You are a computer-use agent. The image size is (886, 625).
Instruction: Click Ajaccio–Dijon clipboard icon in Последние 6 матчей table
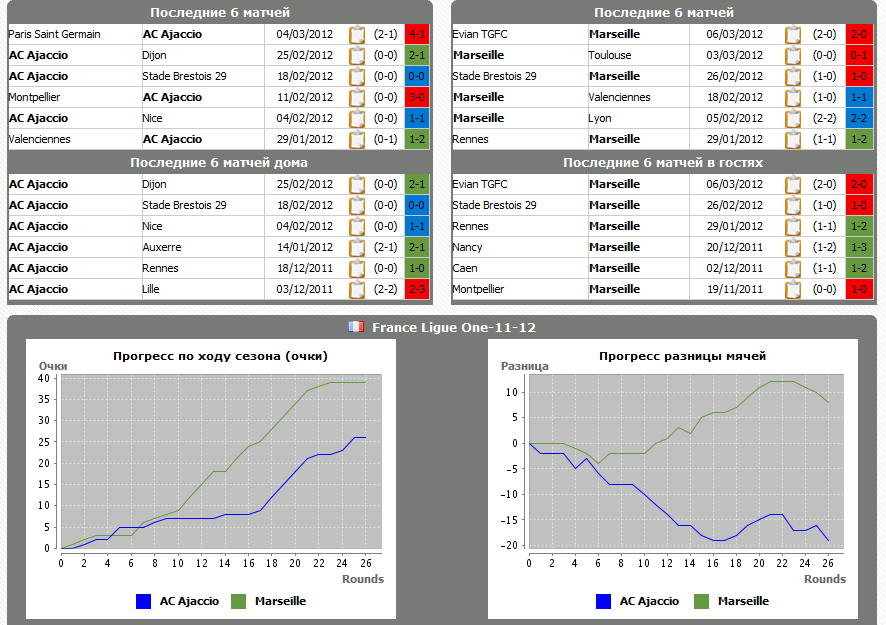[x=357, y=55]
